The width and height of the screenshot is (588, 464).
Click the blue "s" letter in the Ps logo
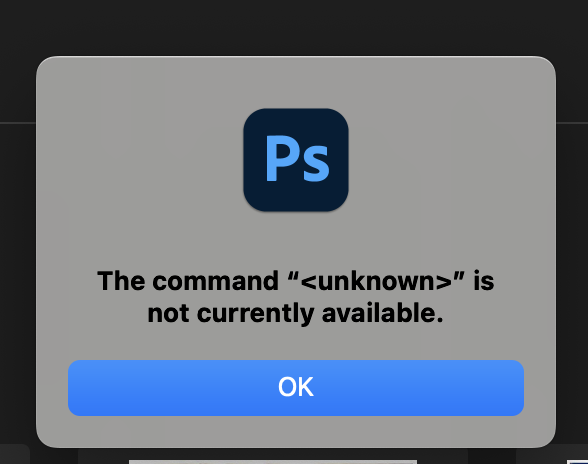coord(316,164)
